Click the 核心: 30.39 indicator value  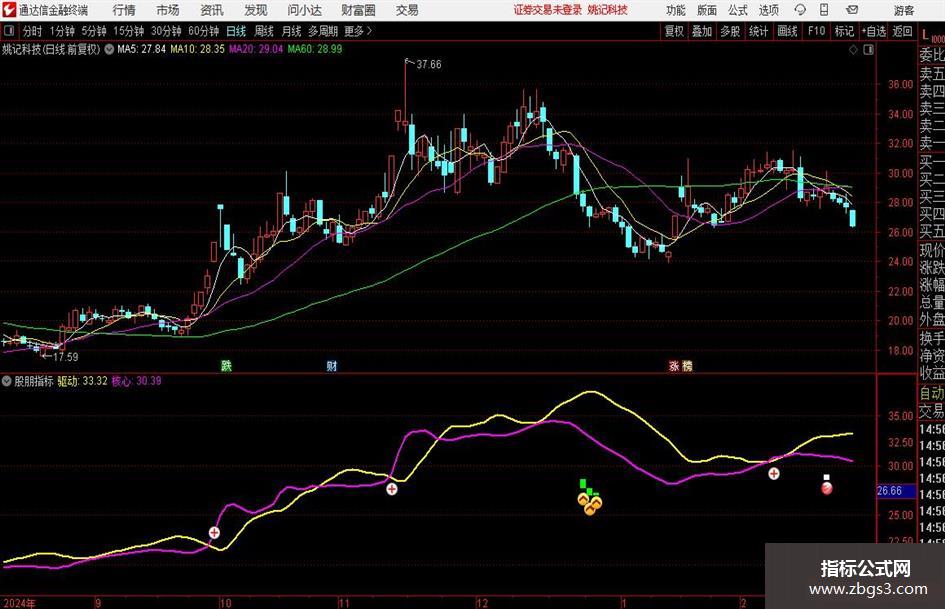(x=136, y=381)
